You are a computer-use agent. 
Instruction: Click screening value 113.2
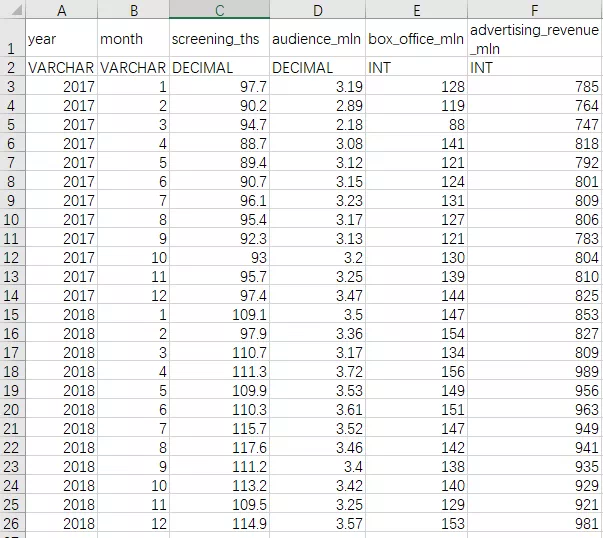coord(220,485)
